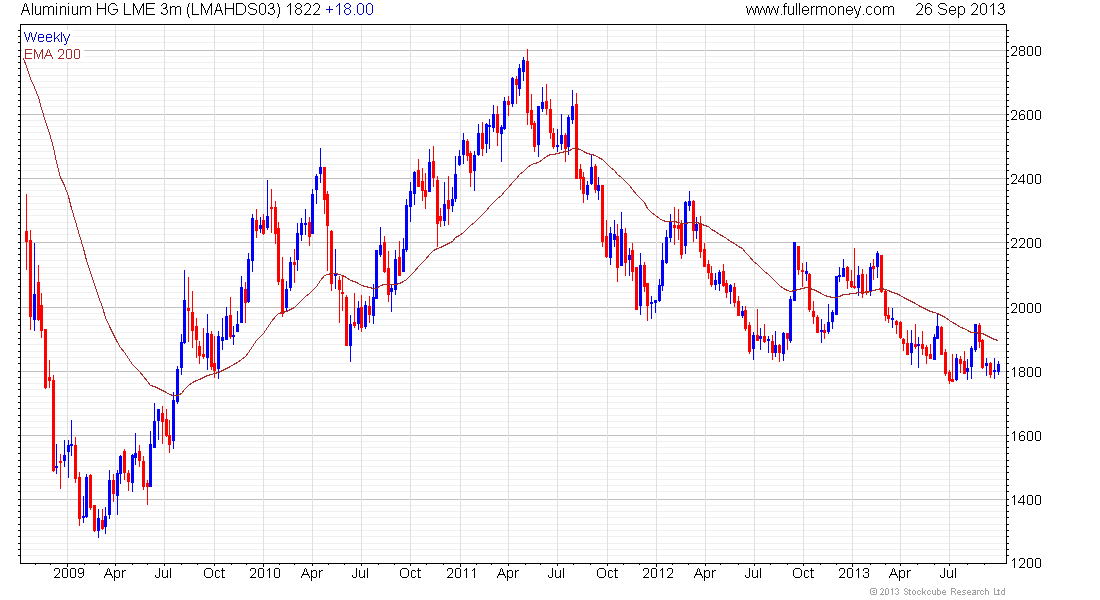Click the chart title 'Aluminium HG LME 3m (LMAHDS03)'

151,10
